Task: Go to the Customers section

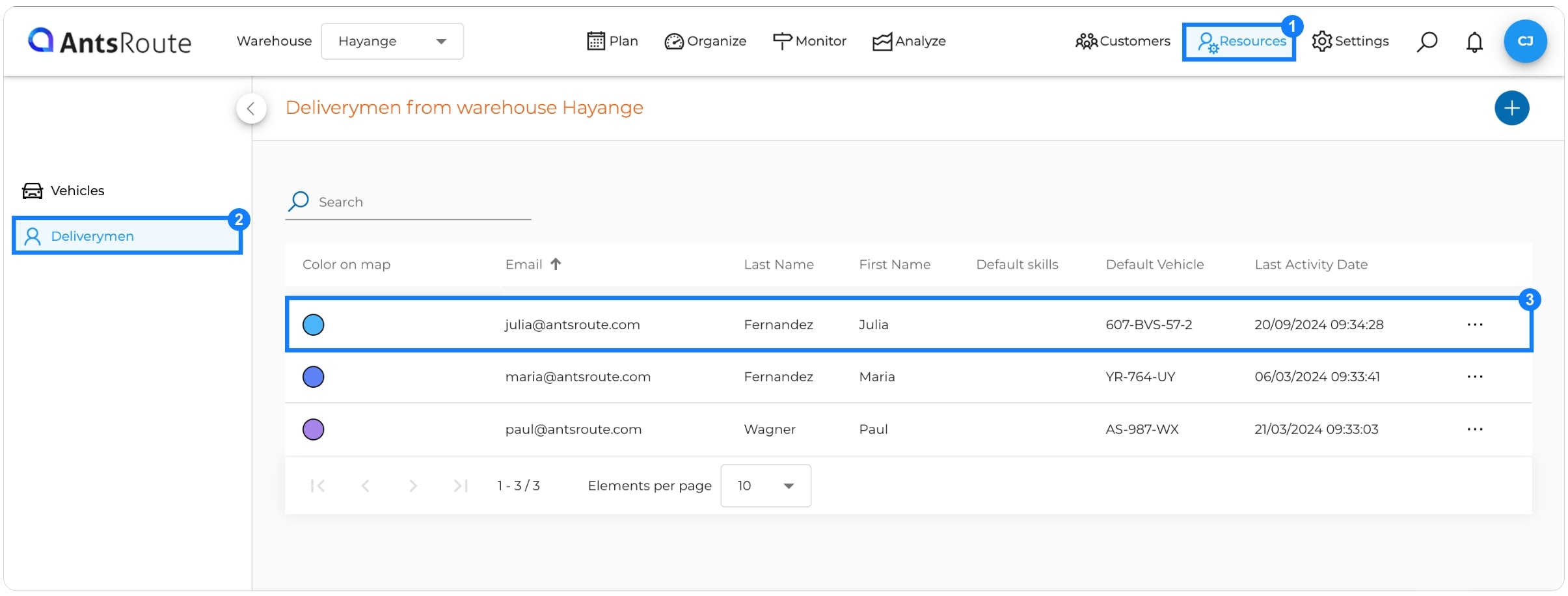Action: click(x=1122, y=41)
